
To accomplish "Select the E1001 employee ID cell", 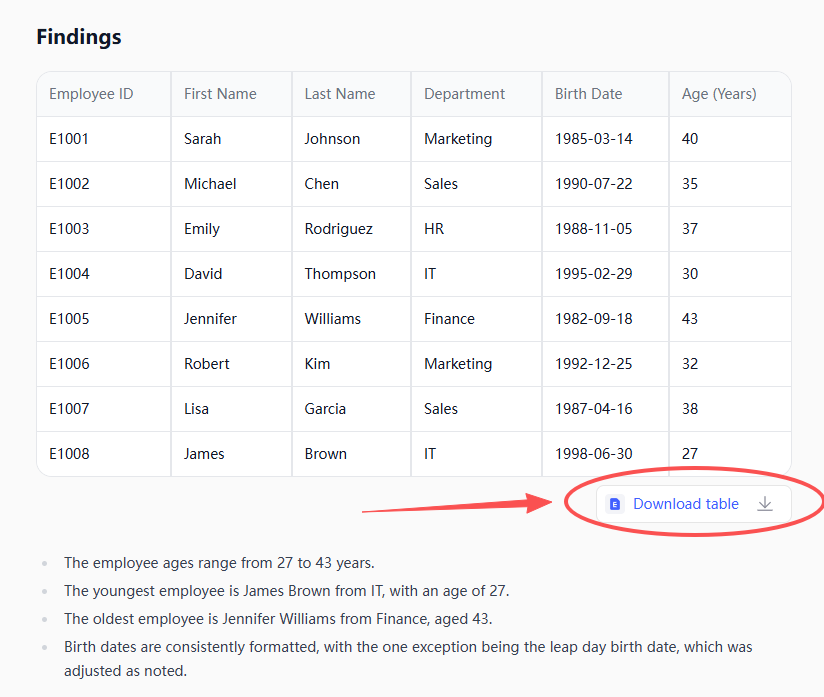I will click(x=69, y=139).
